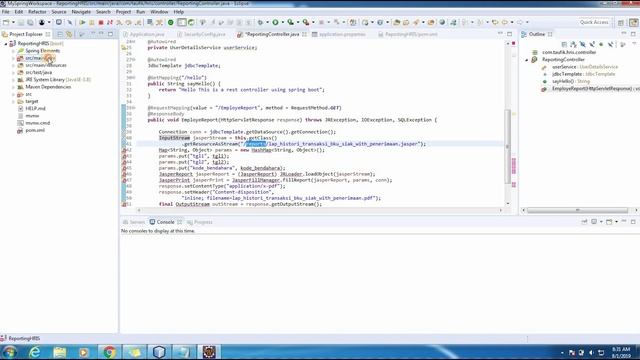
Task: Click the VirtualBox cube taskbar icon
Action: pyautogui.click(x=159, y=352)
